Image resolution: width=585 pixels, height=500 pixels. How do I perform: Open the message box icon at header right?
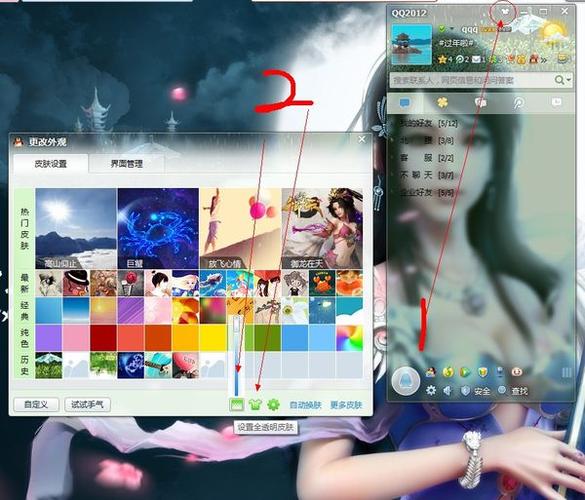(x=564, y=59)
